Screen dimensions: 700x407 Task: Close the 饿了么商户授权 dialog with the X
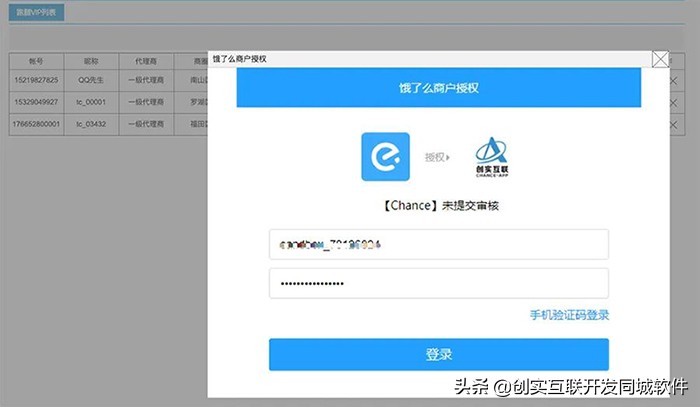pyautogui.click(x=660, y=59)
